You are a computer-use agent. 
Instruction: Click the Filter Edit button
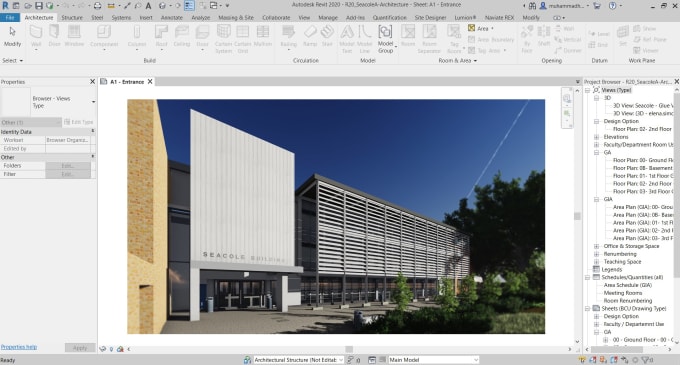[x=68, y=174]
